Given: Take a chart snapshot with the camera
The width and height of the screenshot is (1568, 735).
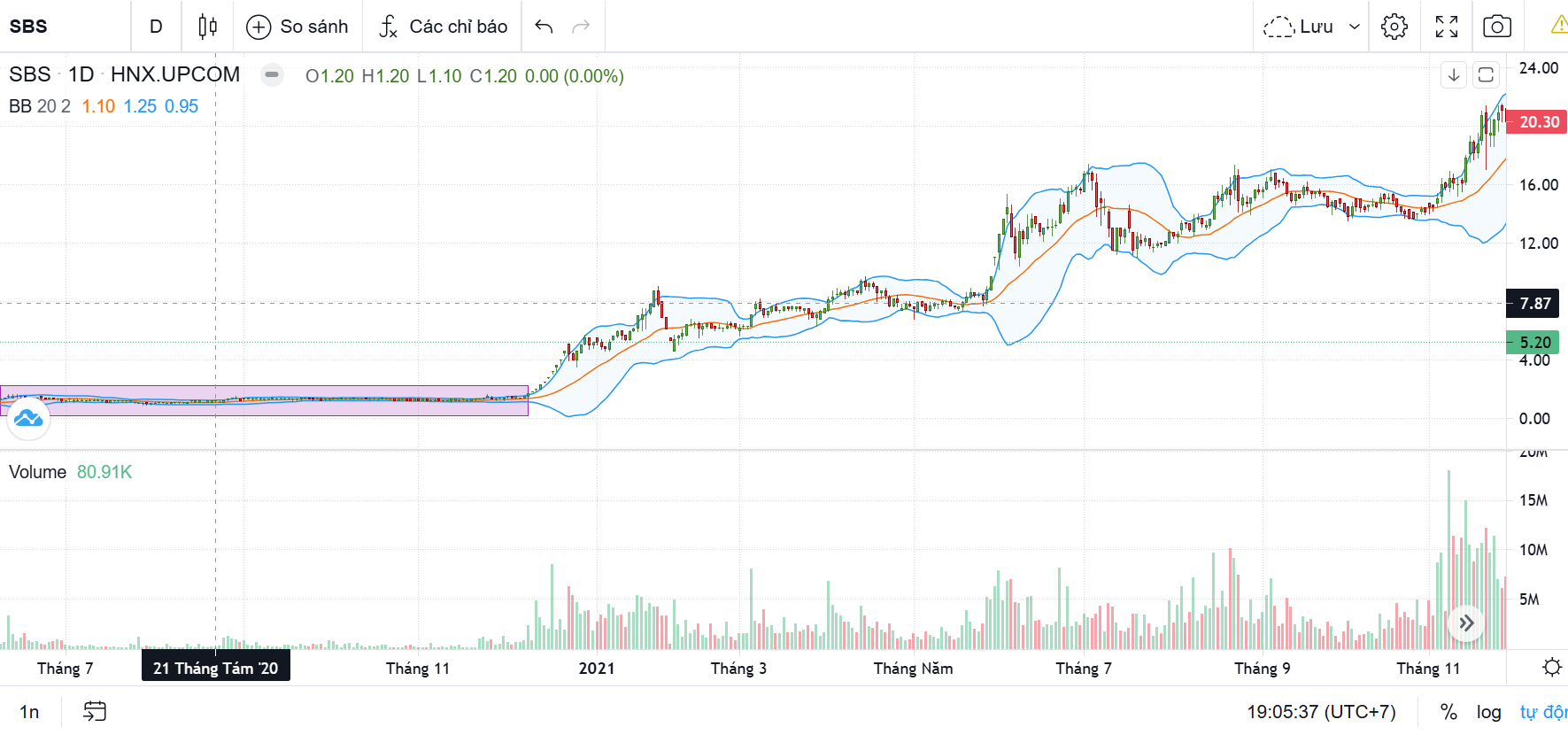Looking at the screenshot, I should point(1496,27).
